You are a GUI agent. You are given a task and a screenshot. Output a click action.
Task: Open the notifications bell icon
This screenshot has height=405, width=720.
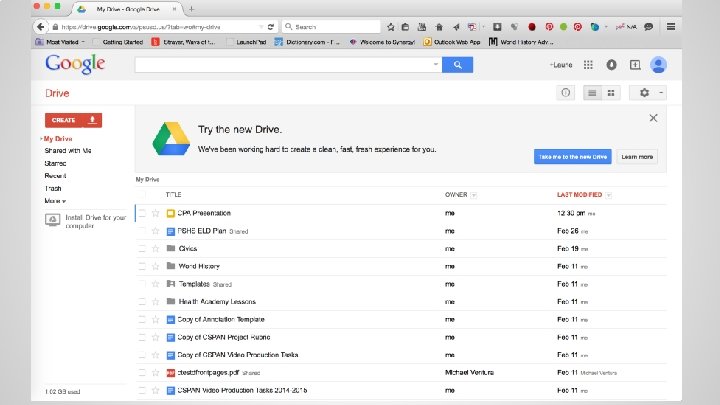612,65
